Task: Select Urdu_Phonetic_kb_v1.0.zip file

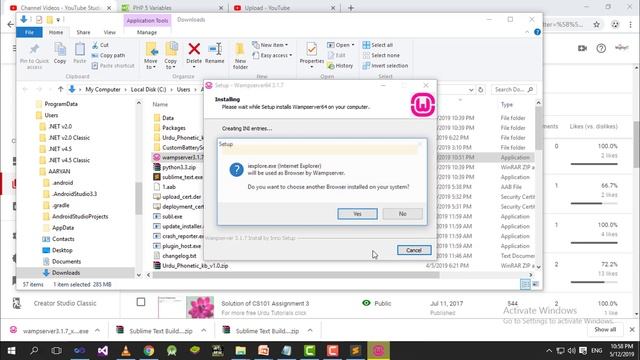Action: click(195, 266)
